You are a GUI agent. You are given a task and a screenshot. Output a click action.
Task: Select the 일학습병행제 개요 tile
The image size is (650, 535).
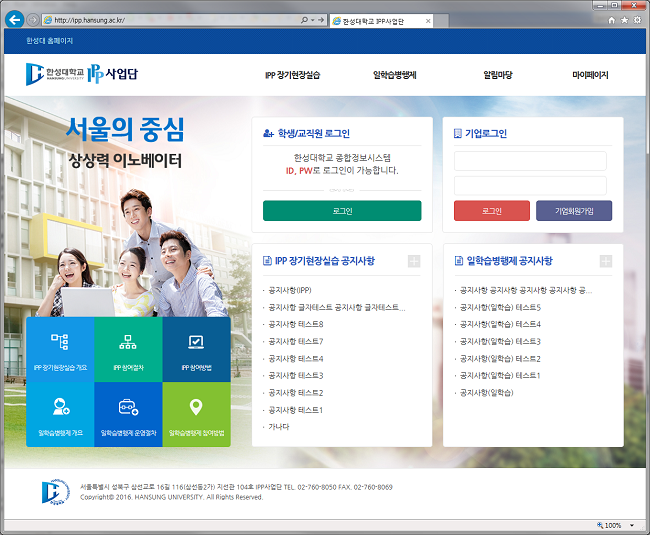click(x=59, y=414)
